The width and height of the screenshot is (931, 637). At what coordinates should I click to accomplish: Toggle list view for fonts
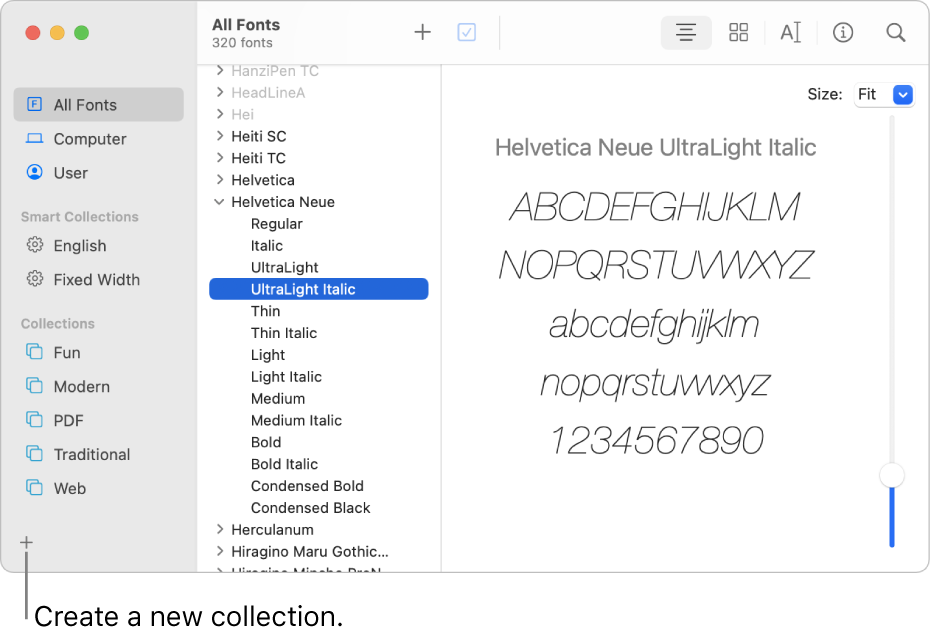point(686,32)
